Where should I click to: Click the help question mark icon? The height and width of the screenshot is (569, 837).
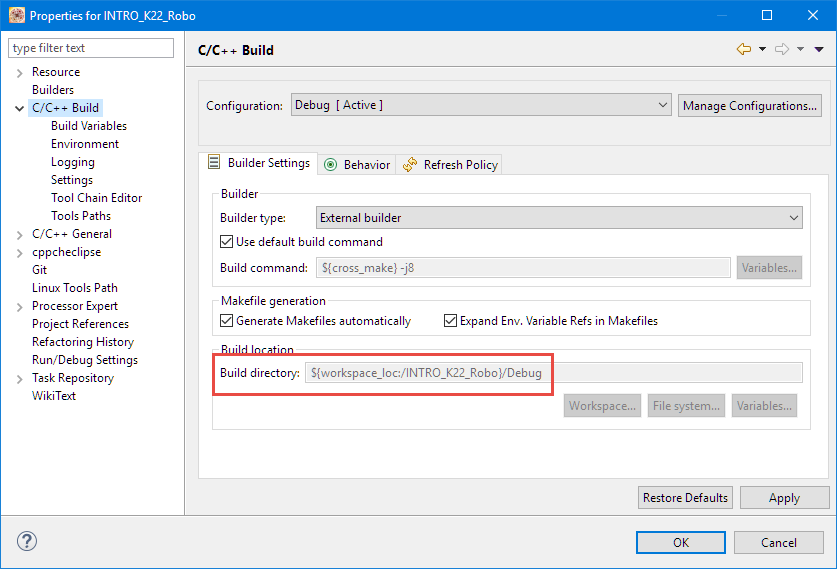(27, 541)
